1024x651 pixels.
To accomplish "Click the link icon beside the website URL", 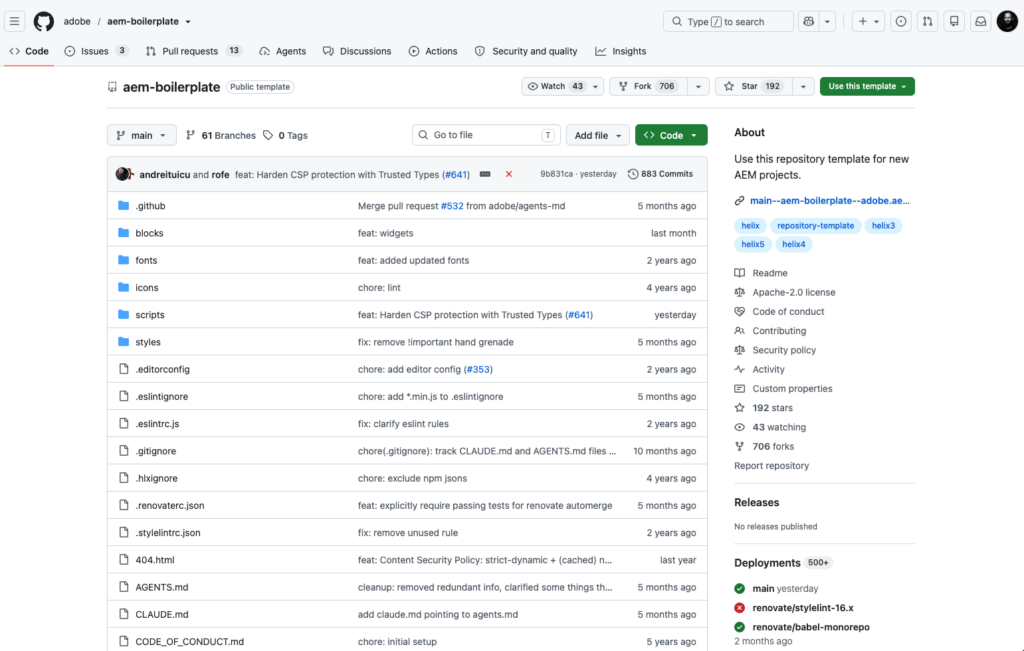I will point(739,200).
